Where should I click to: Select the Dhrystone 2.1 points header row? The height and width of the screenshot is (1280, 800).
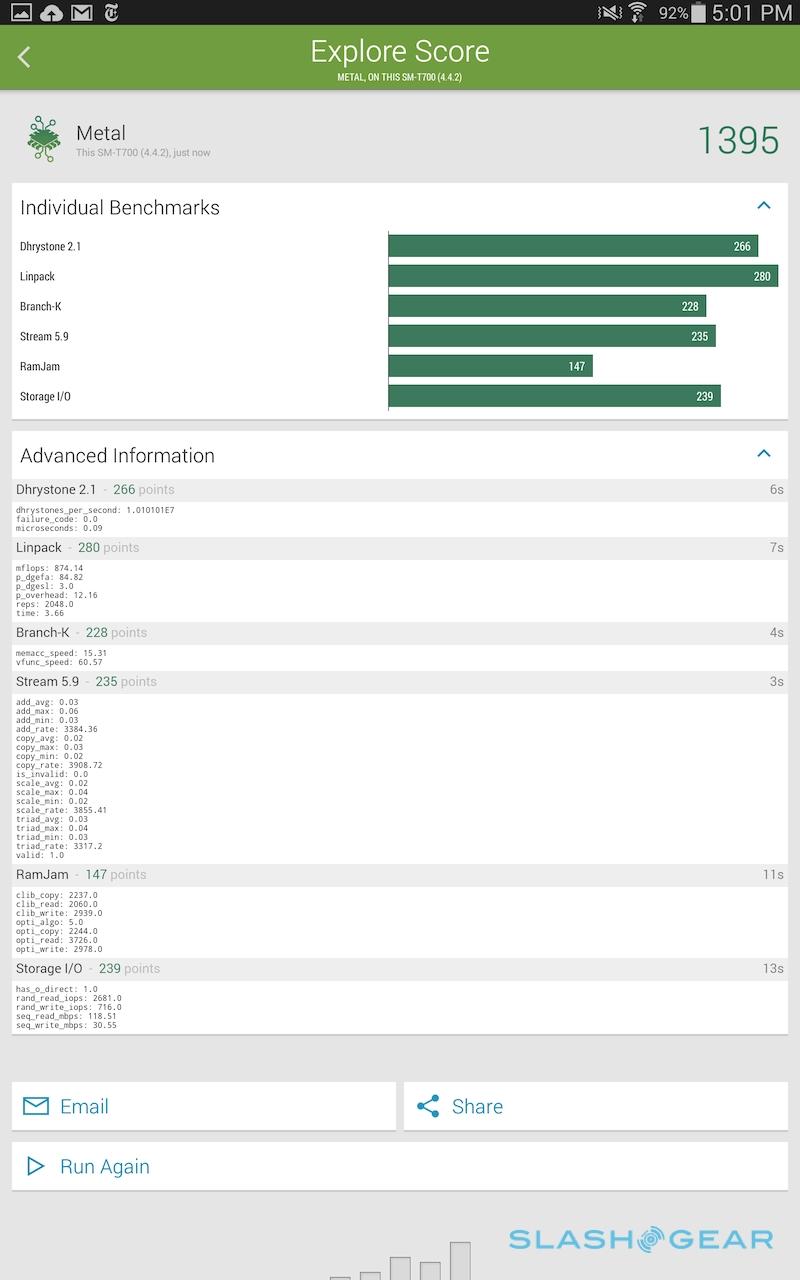click(x=400, y=490)
